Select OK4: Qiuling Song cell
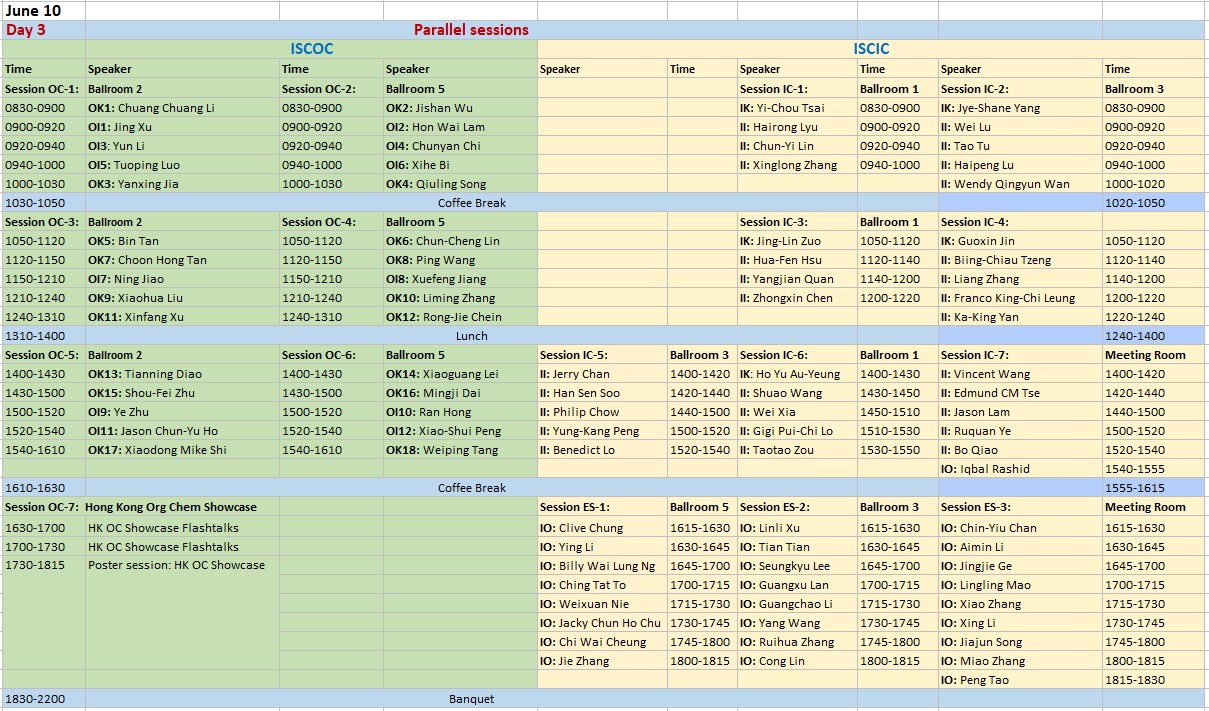This screenshot has height=711, width=1209. click(x=460, y=184)
